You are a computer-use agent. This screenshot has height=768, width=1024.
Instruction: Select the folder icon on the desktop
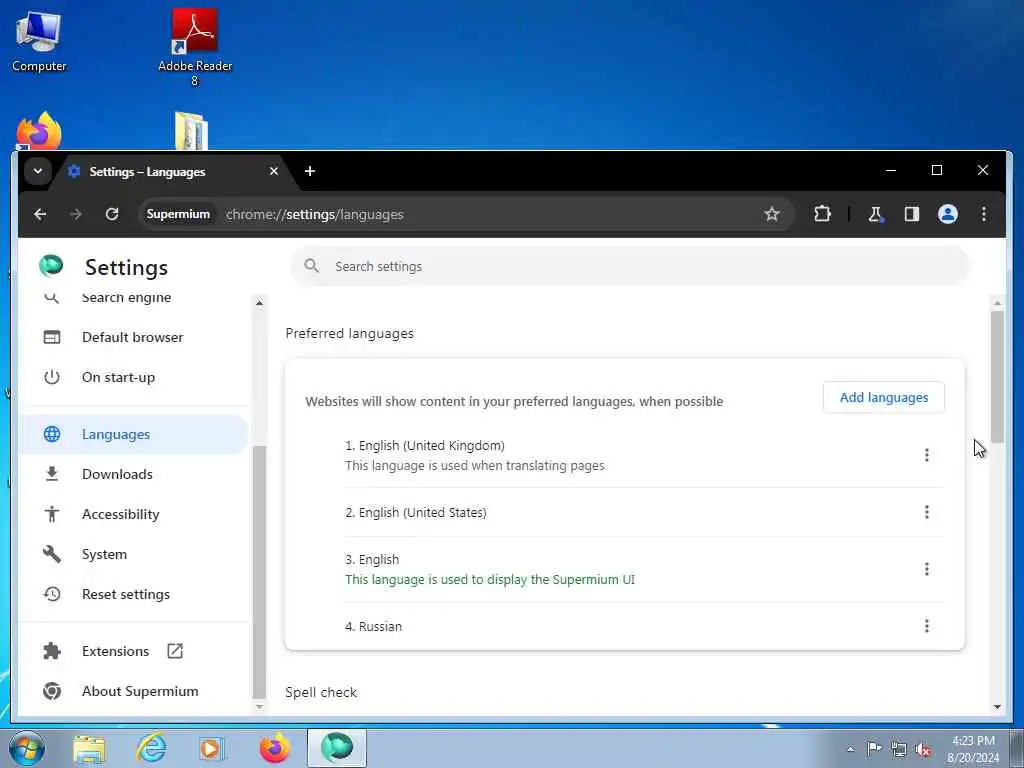tap(191, 131)
